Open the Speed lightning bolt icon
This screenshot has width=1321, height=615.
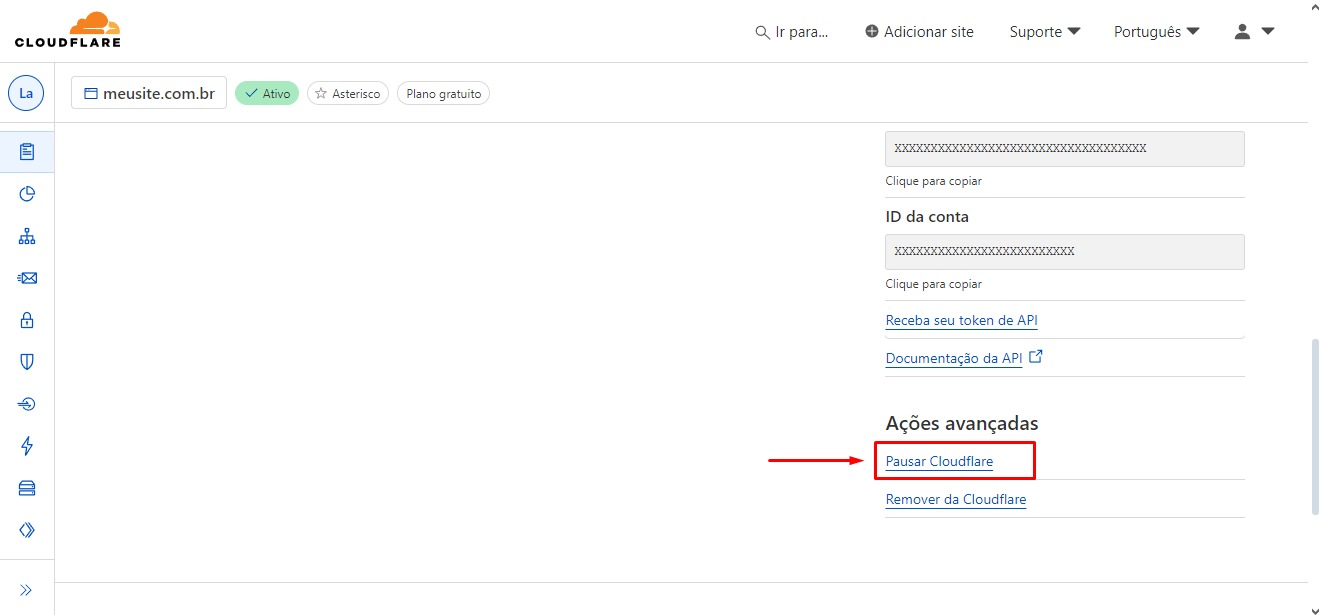pos(27,446)
